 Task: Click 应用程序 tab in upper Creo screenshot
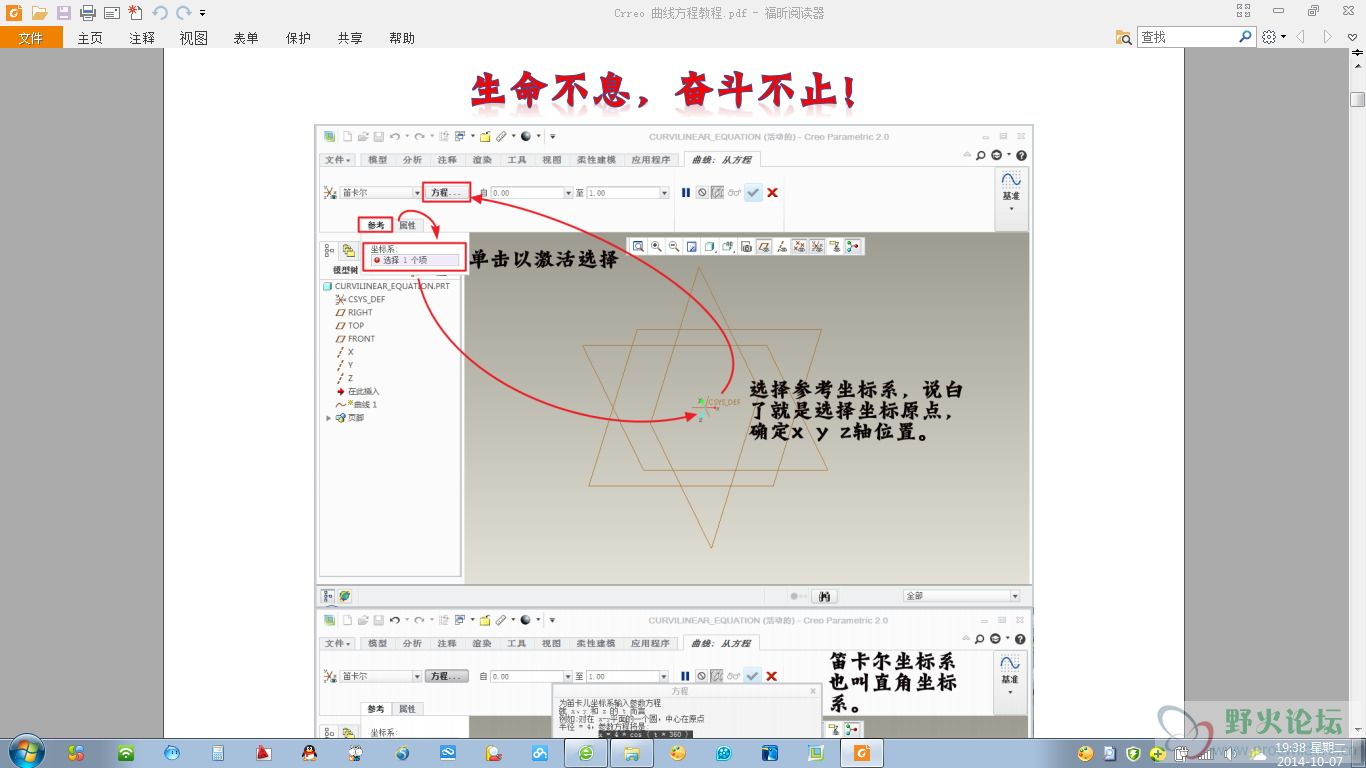651,159
